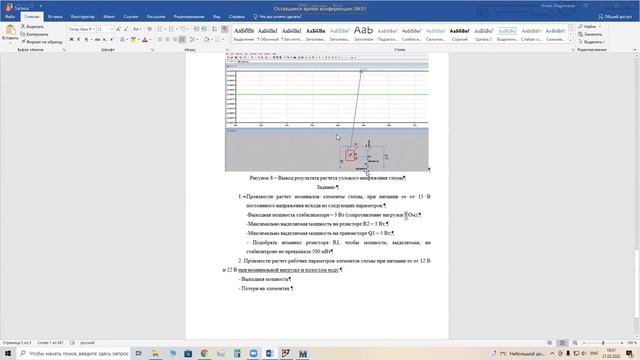This screenshot has height=360, width=640.
Task: Justify text alignment
Action: pos(182,40)
